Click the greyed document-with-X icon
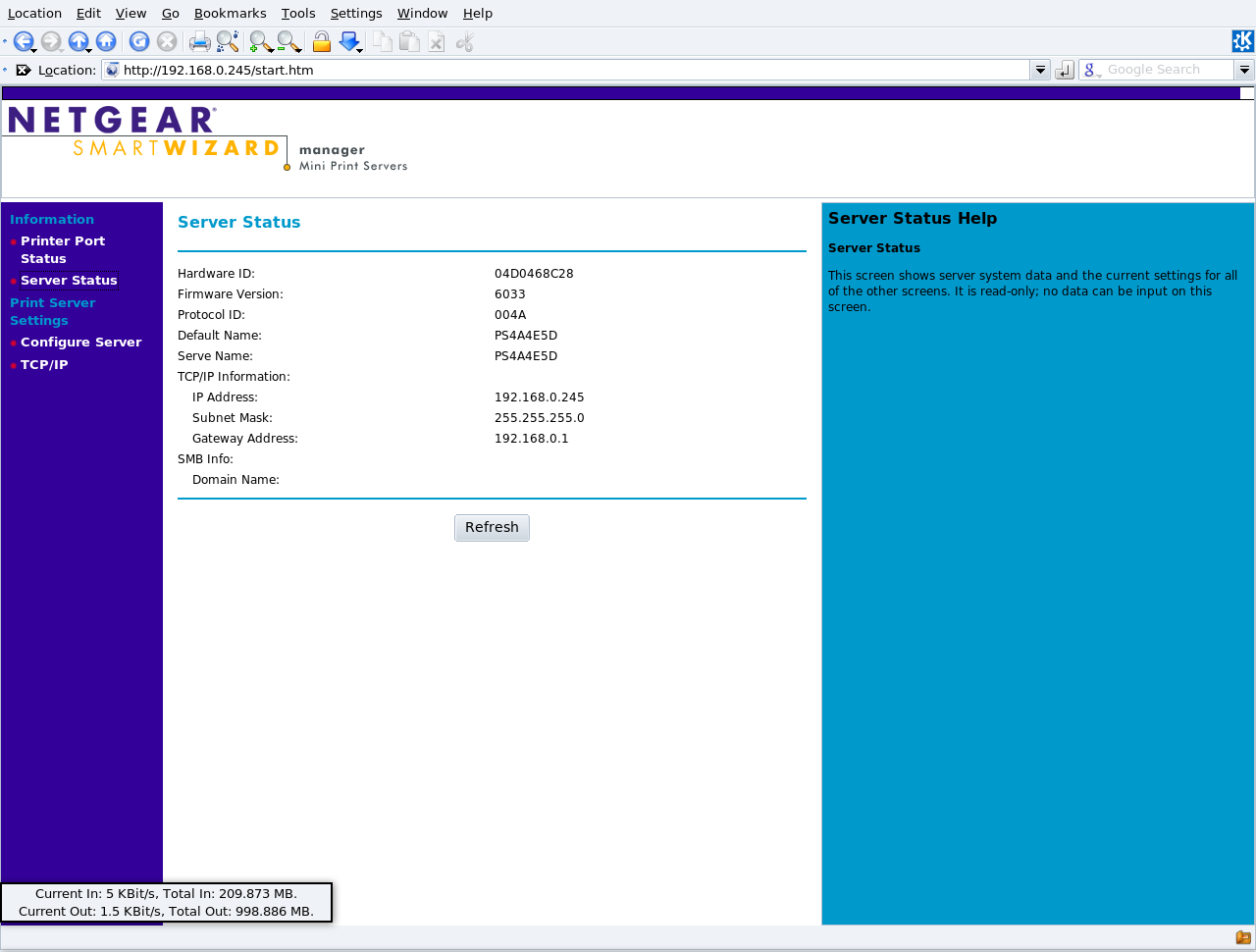This screenshot has width=1256, height=952. coord(437,41)
